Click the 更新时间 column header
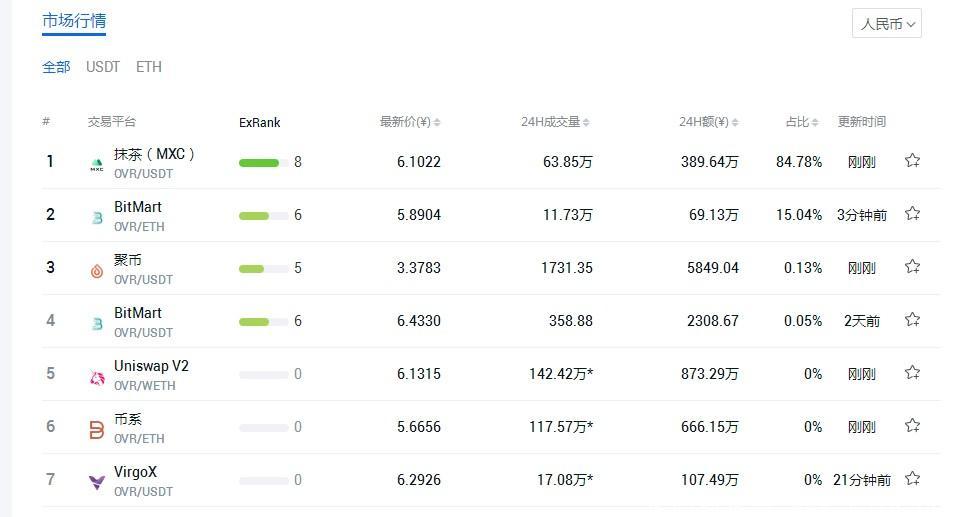 [x=862, y=122]
